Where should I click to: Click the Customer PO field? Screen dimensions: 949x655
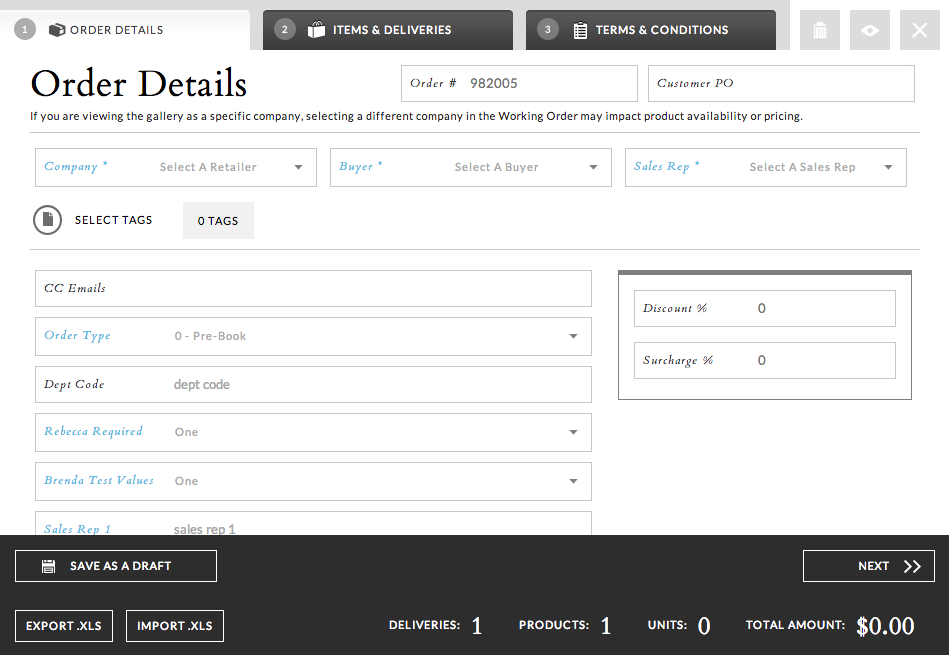781,84
